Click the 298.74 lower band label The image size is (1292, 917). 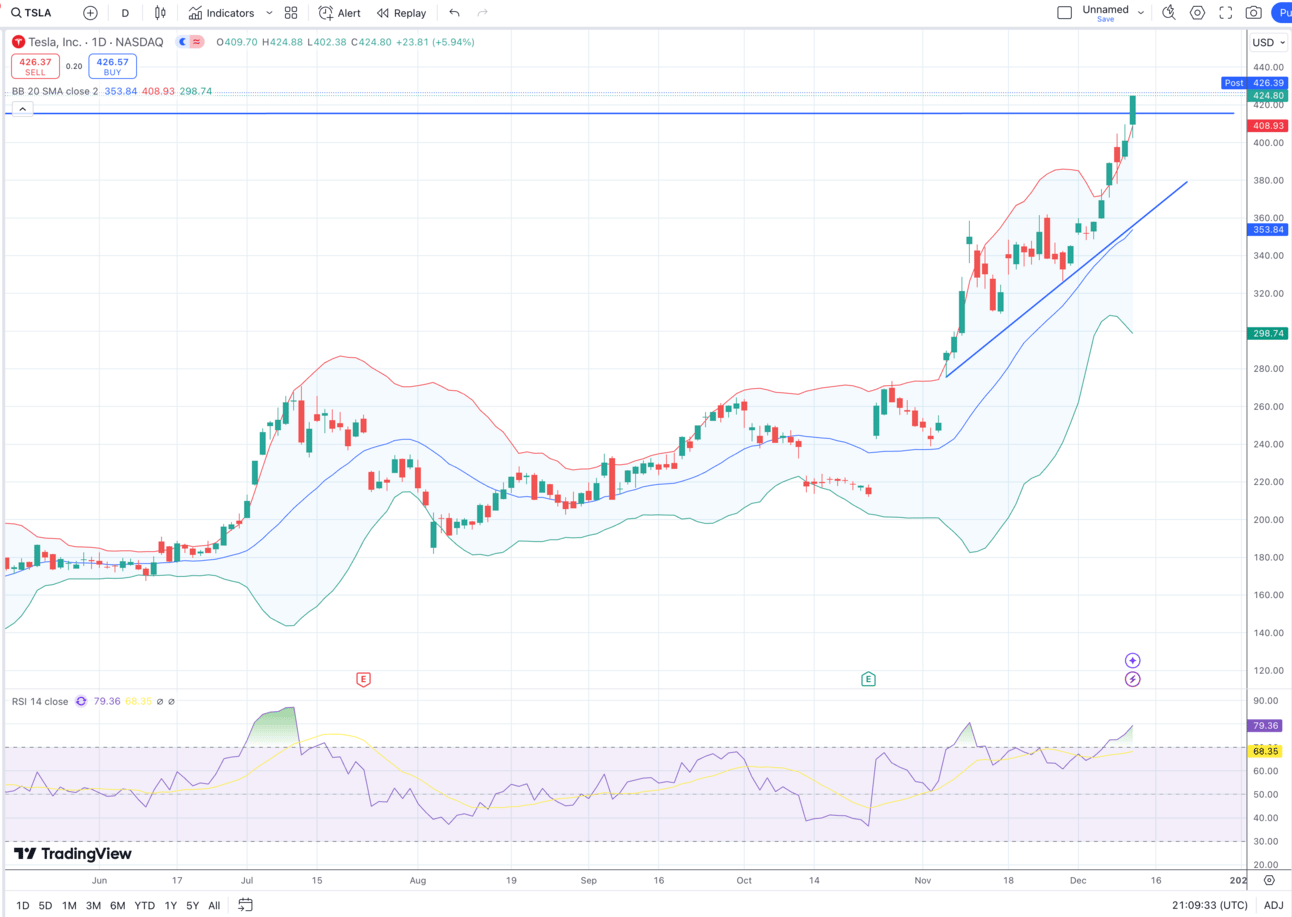pyautogui.click(x=1268, y=334)
